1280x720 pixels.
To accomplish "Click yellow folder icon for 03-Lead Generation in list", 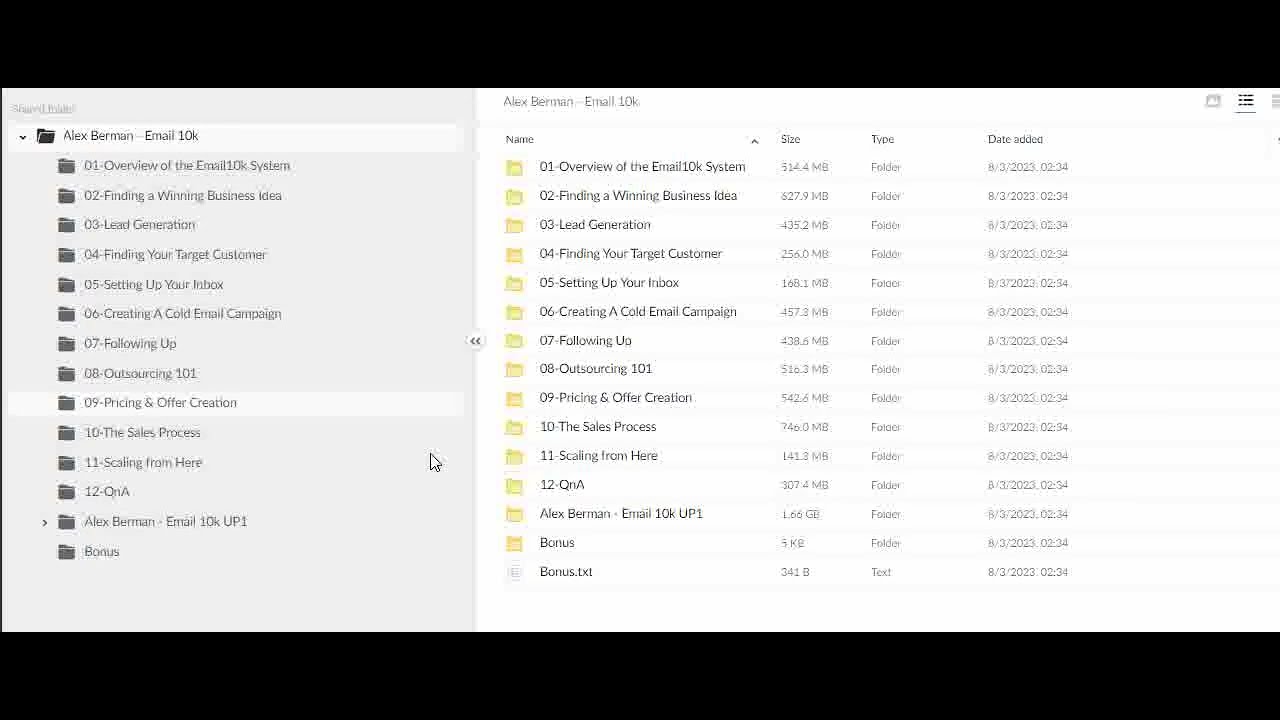I will coord(514,226).
